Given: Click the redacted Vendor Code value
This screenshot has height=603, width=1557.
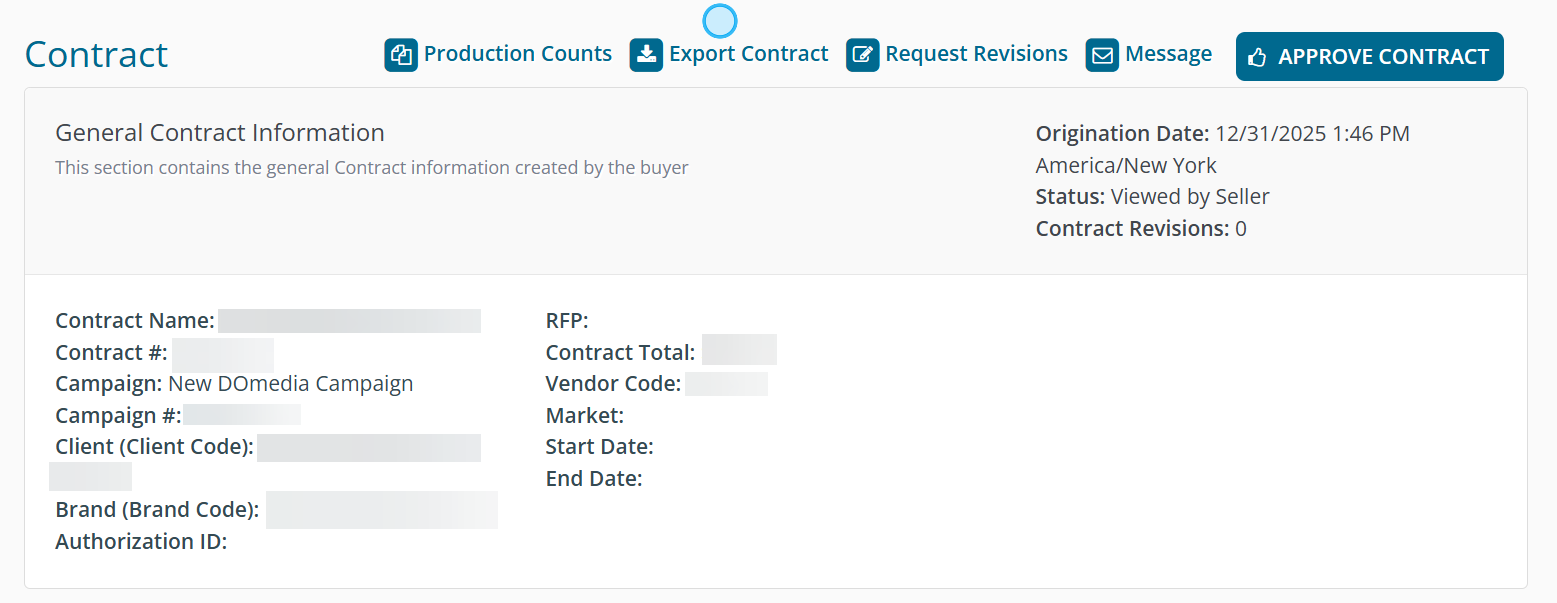Looking at the screenshot, I should click(x=726, y=384).
